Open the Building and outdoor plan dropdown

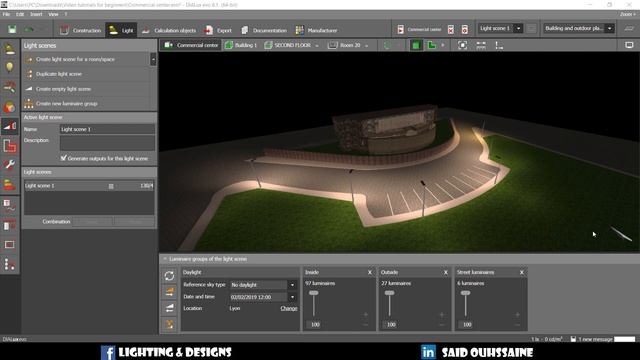[609, 29]
